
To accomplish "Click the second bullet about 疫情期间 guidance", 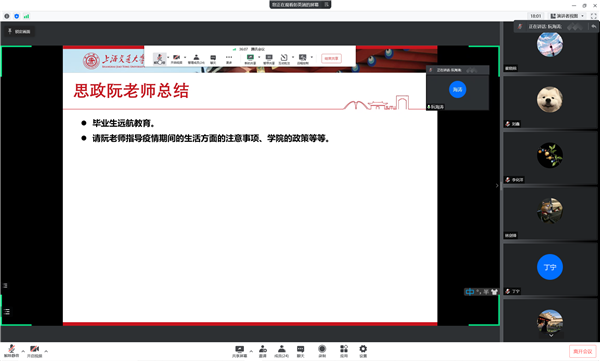I will 211,138.
